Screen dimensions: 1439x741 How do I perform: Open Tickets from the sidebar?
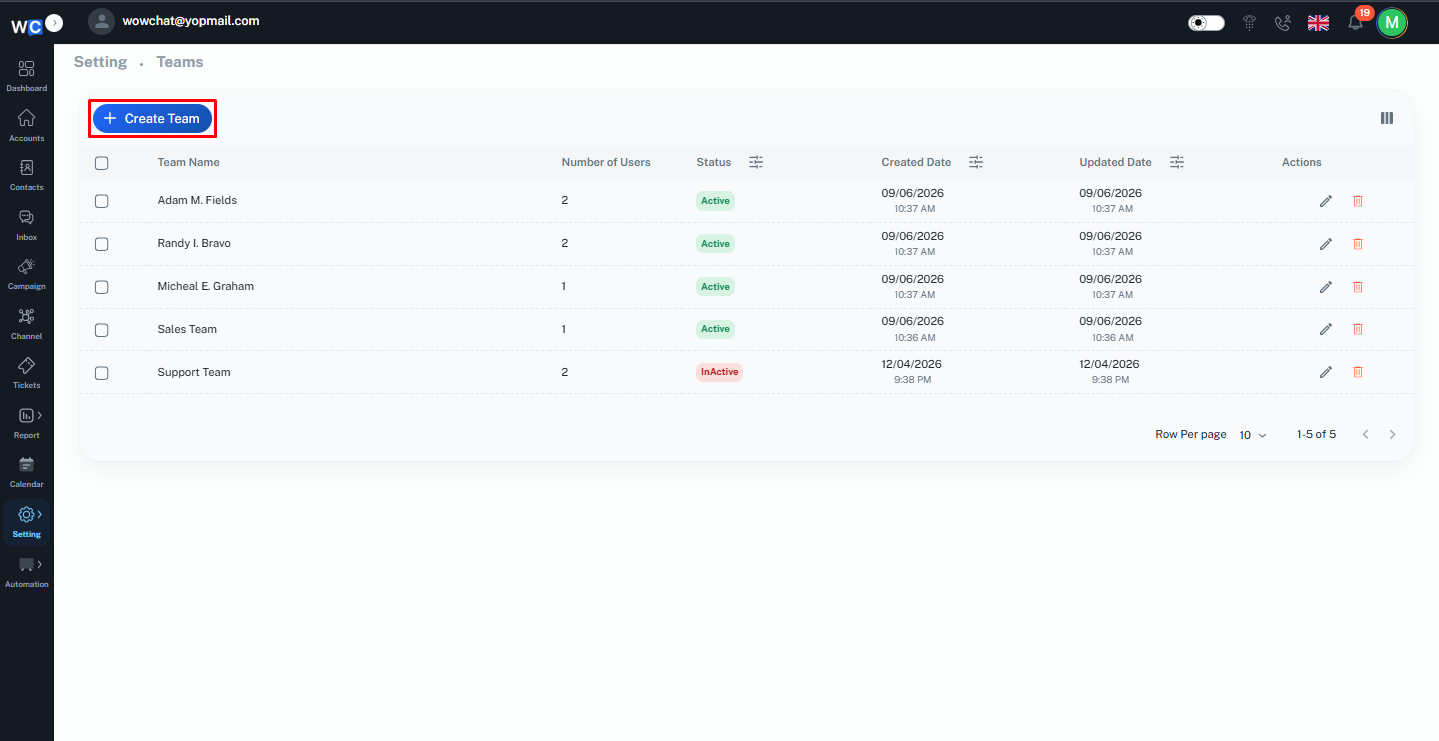pyautogui.click(x=27, y=372)
